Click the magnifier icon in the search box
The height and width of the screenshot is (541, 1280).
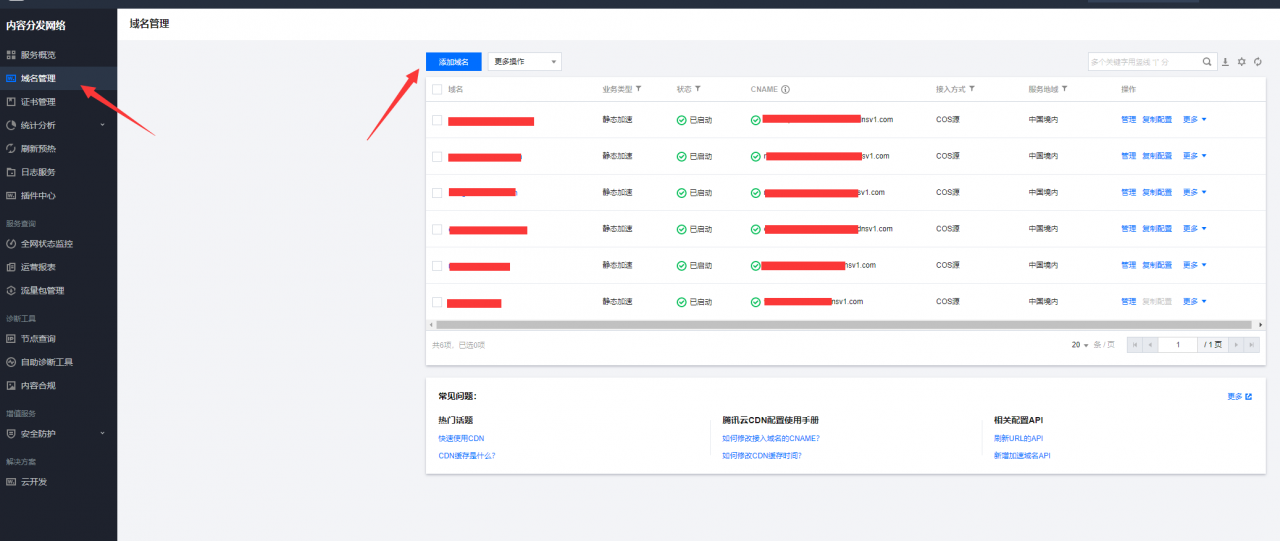1208,62
